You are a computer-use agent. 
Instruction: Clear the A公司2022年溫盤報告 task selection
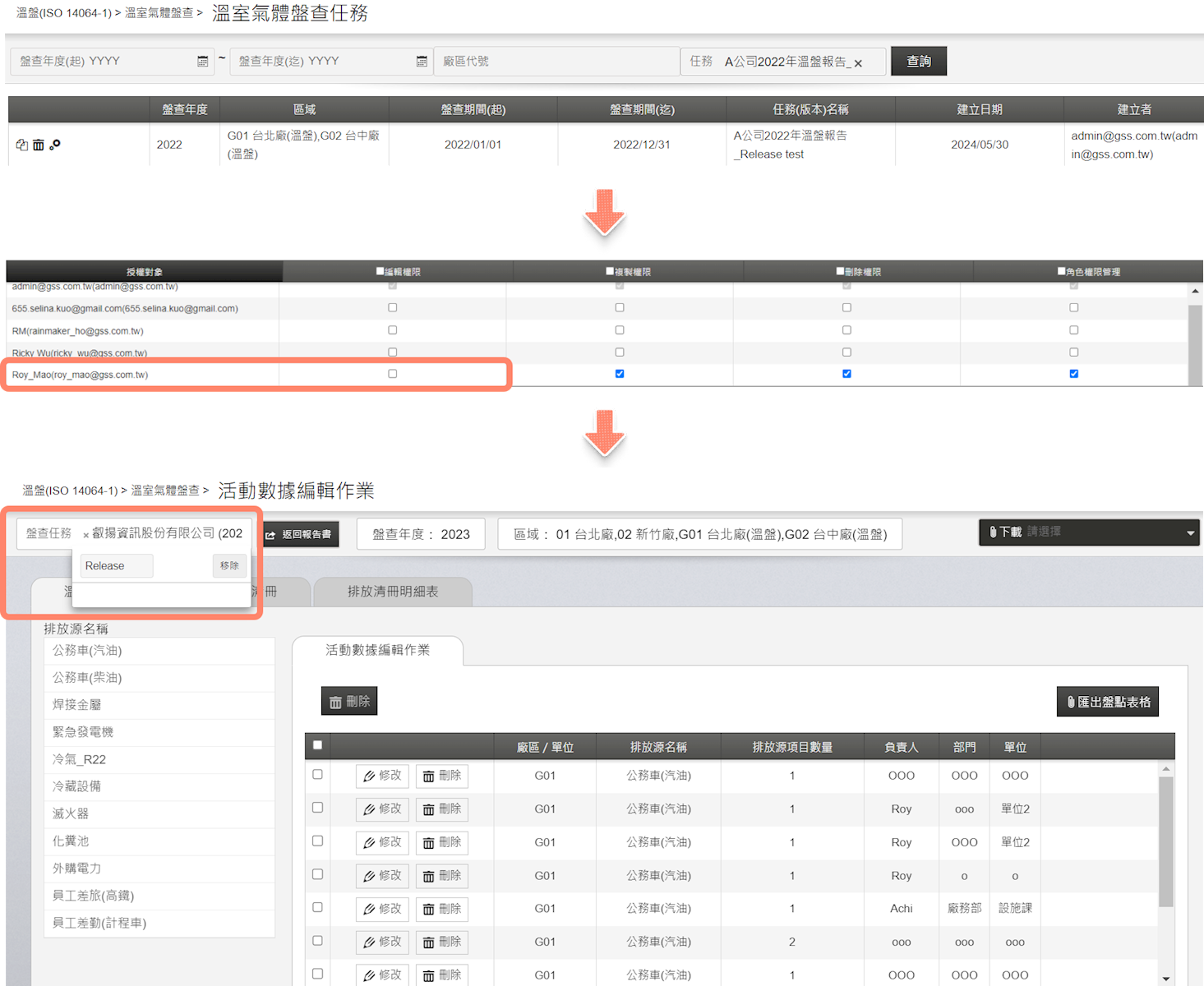[858, 63]
